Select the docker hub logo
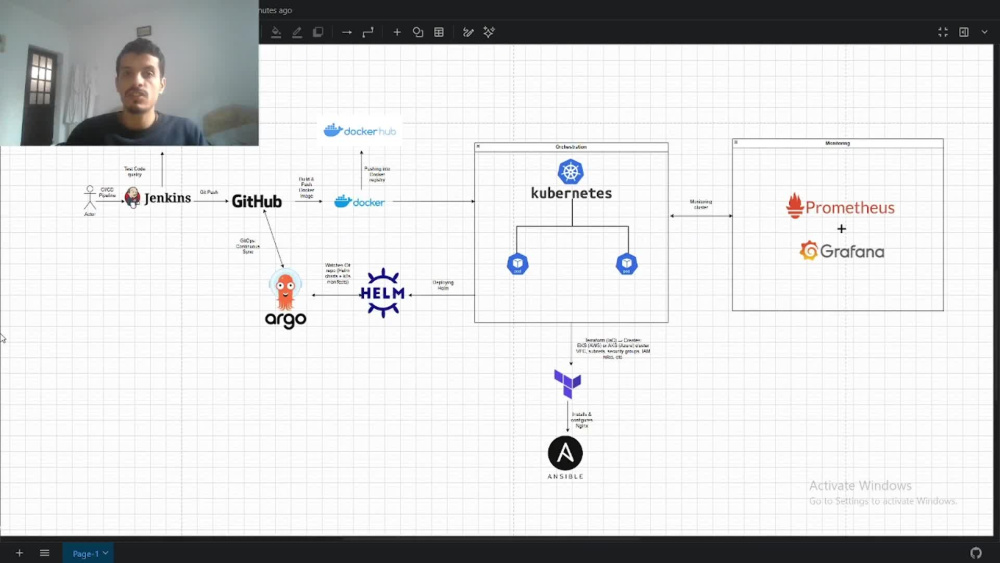Screen dimensions: 1000x563 point(360,131)
